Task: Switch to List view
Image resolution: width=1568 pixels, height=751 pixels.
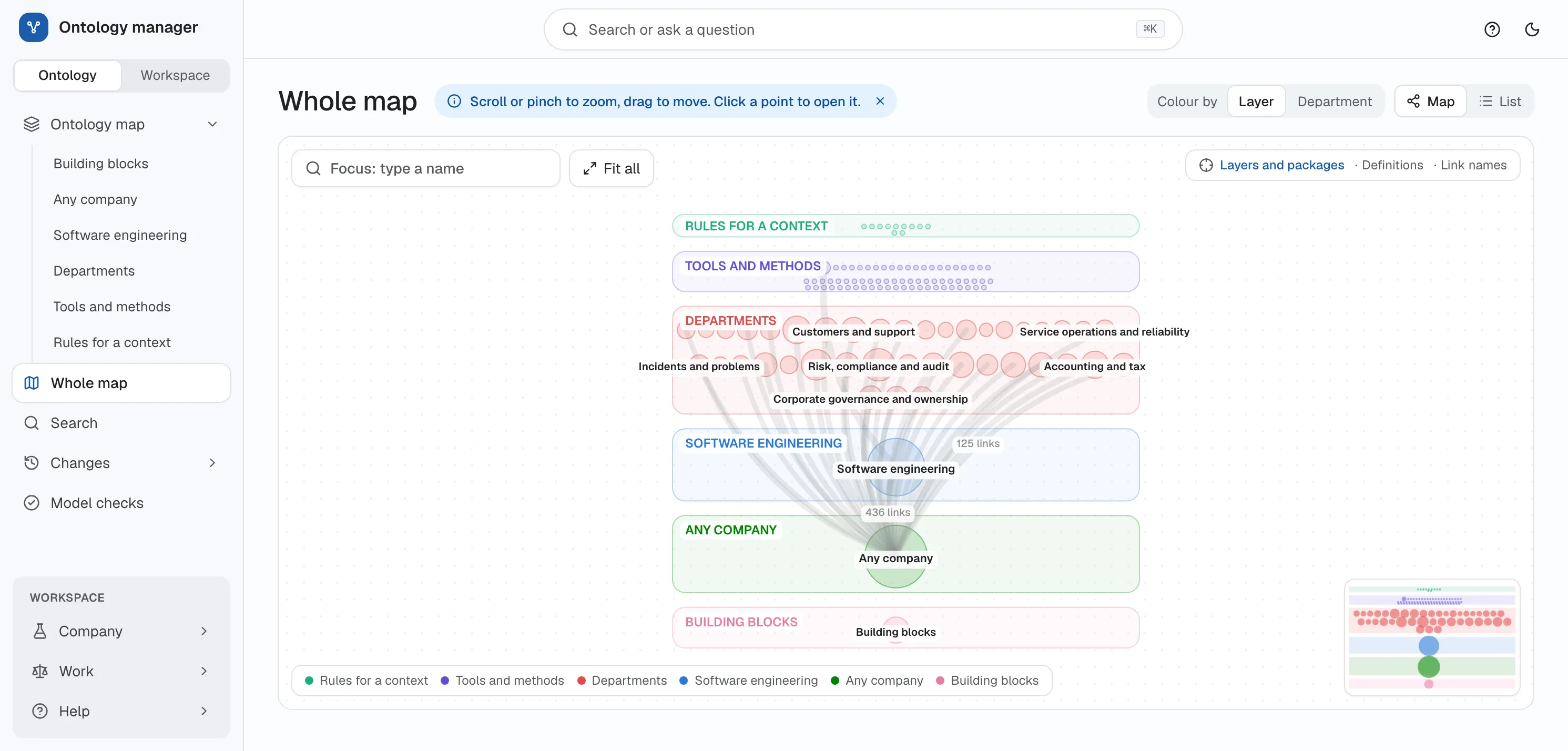Action: pos(1500,102)
